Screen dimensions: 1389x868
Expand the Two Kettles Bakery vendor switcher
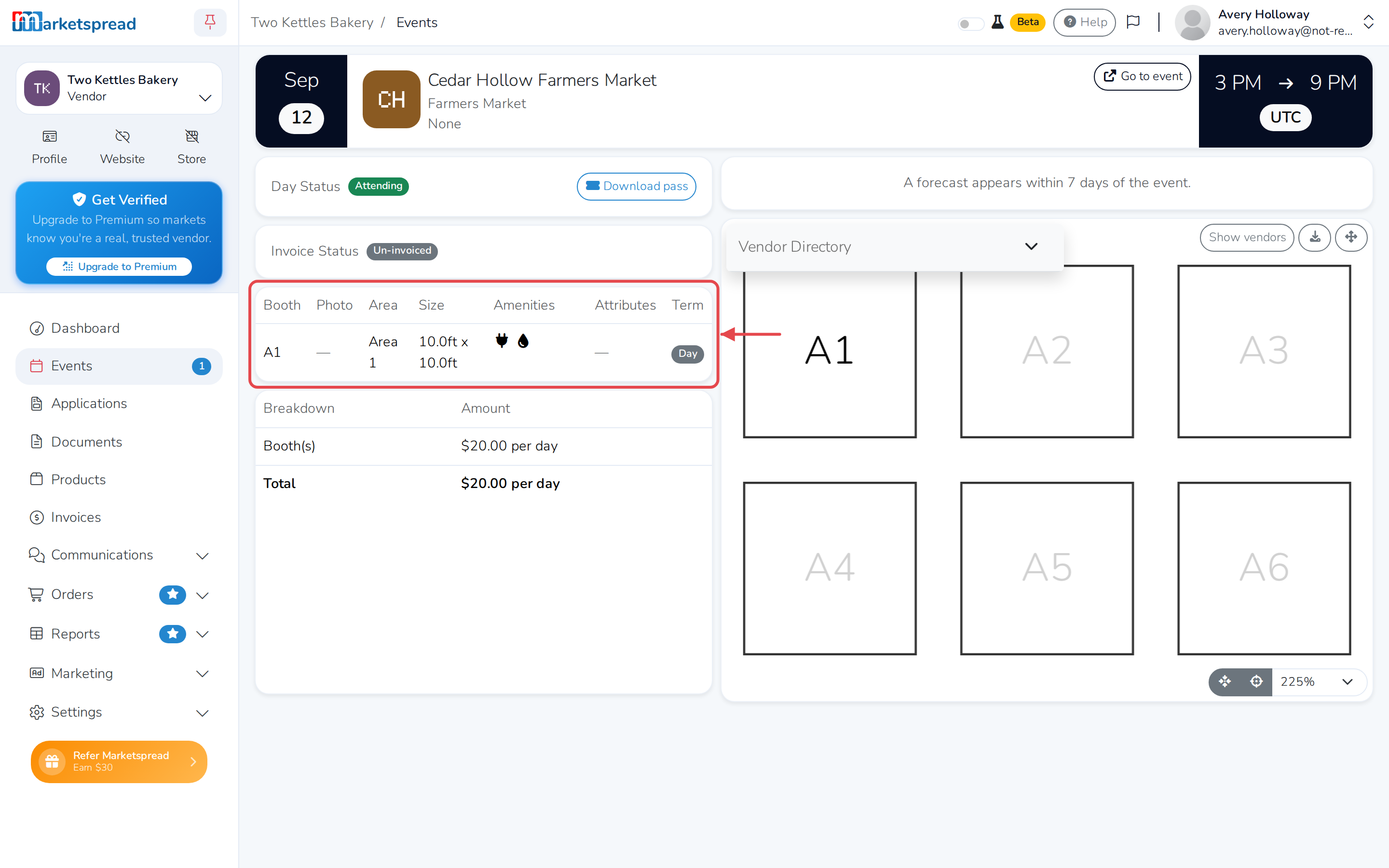119,88
